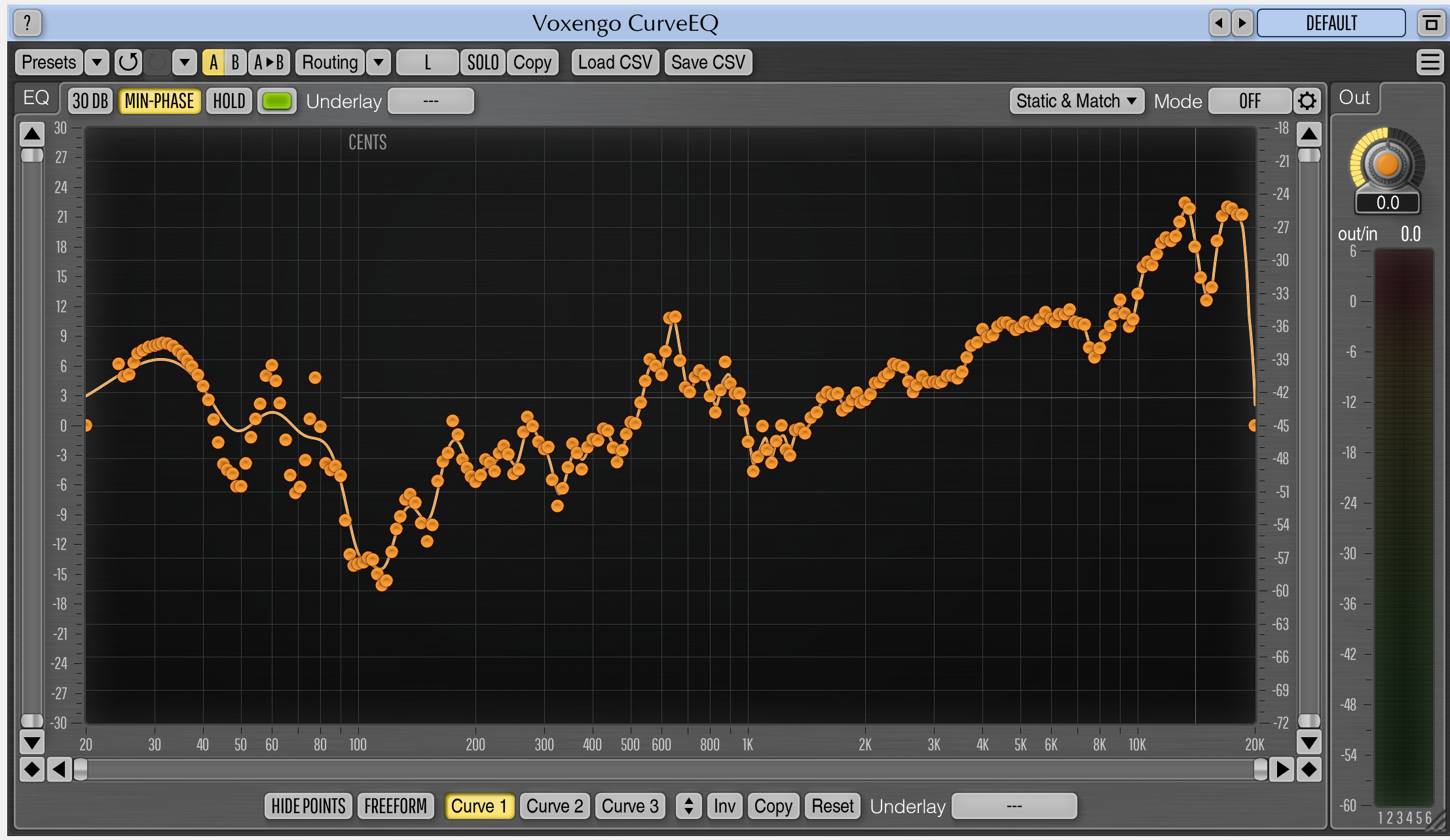
Task: Click the horizontal scroll right arrow
Action: (x=1282, y=769)
